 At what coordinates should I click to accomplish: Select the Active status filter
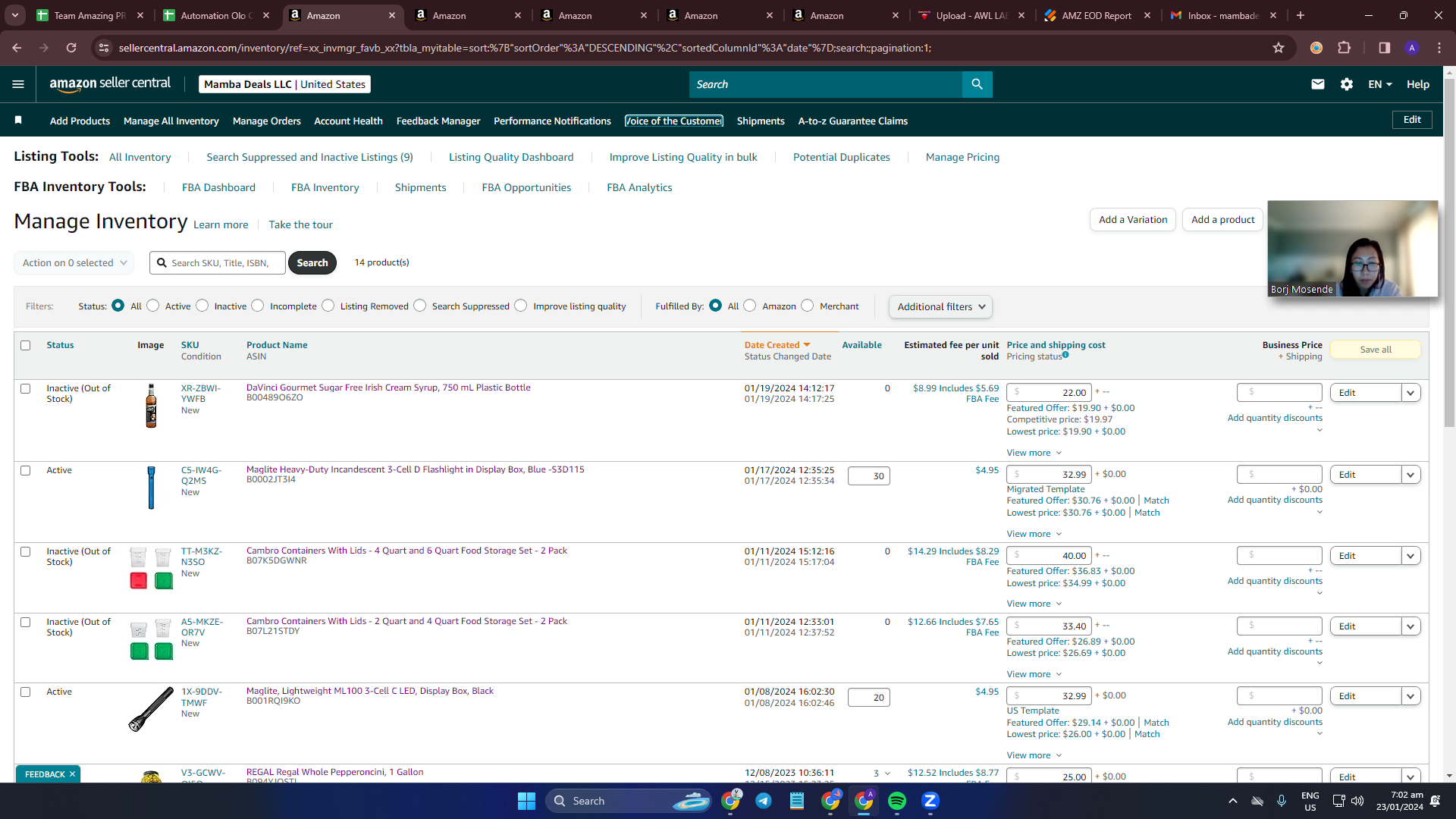coord(153,306)
